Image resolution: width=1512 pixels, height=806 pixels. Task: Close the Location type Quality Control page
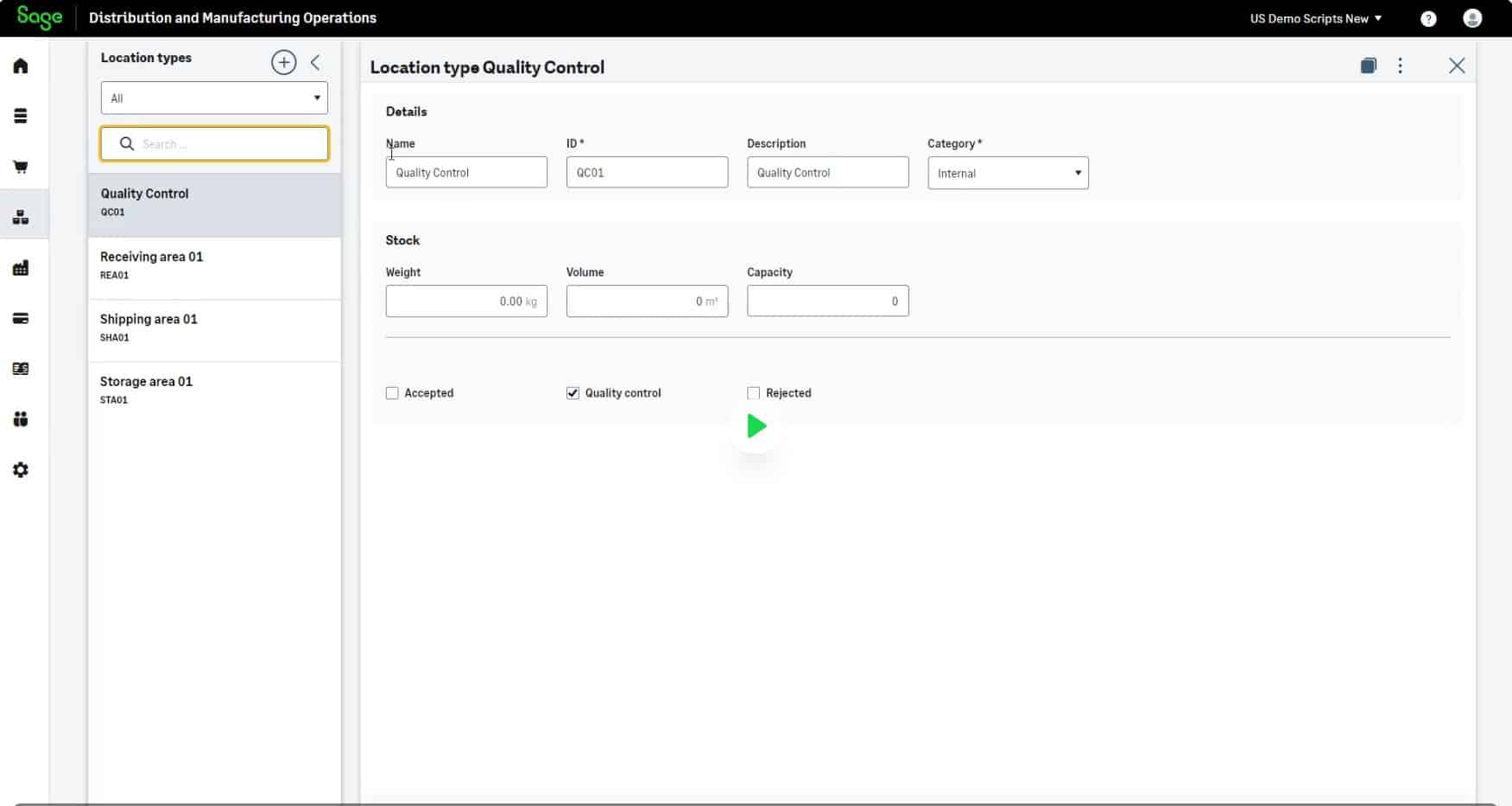[1456, 66]
